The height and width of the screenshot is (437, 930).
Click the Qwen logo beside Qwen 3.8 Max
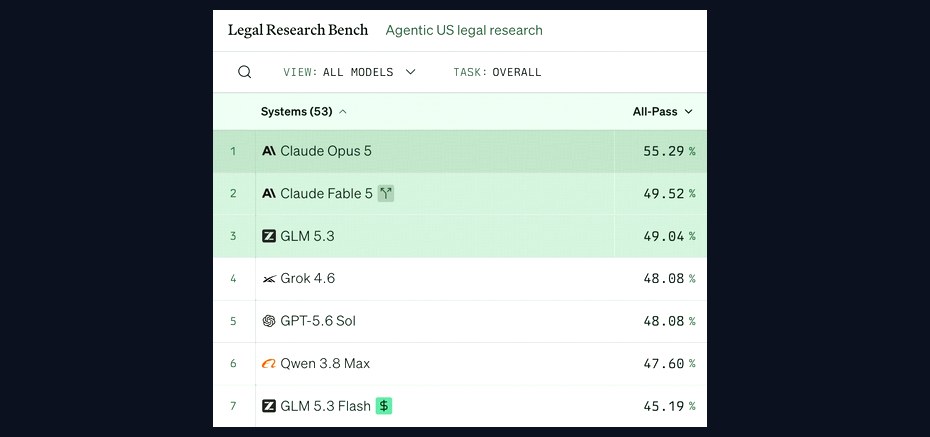coord(269,363)
